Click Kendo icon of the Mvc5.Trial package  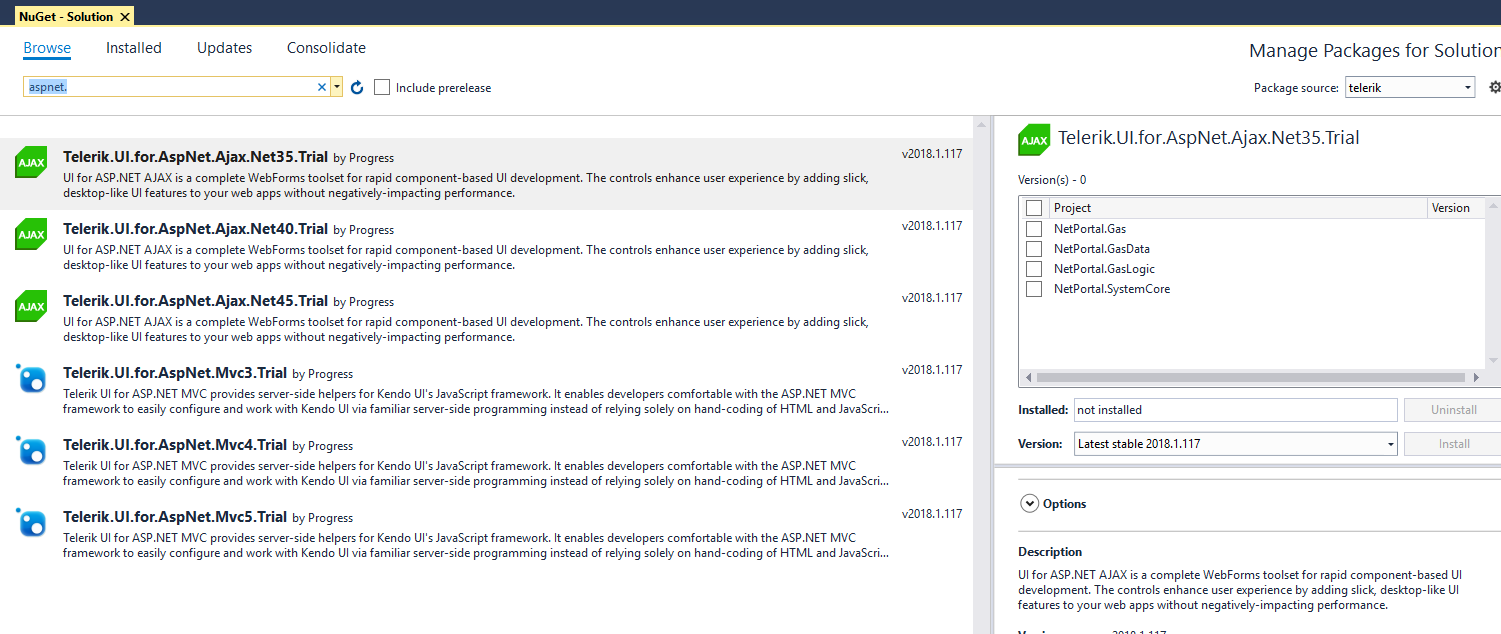(31, 523)
